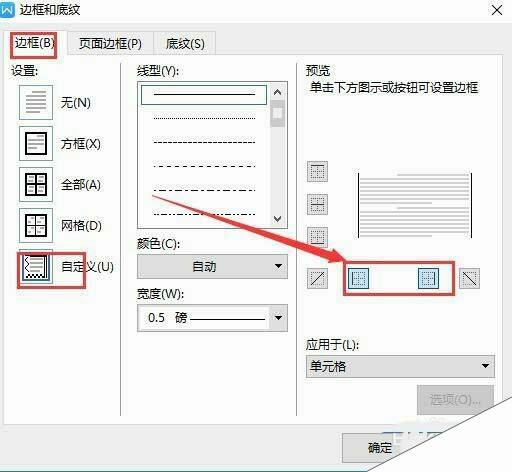This screenshot has width=512, height=472.
Task: Click line style list scroll up arrow
Action: click(277, 92)
